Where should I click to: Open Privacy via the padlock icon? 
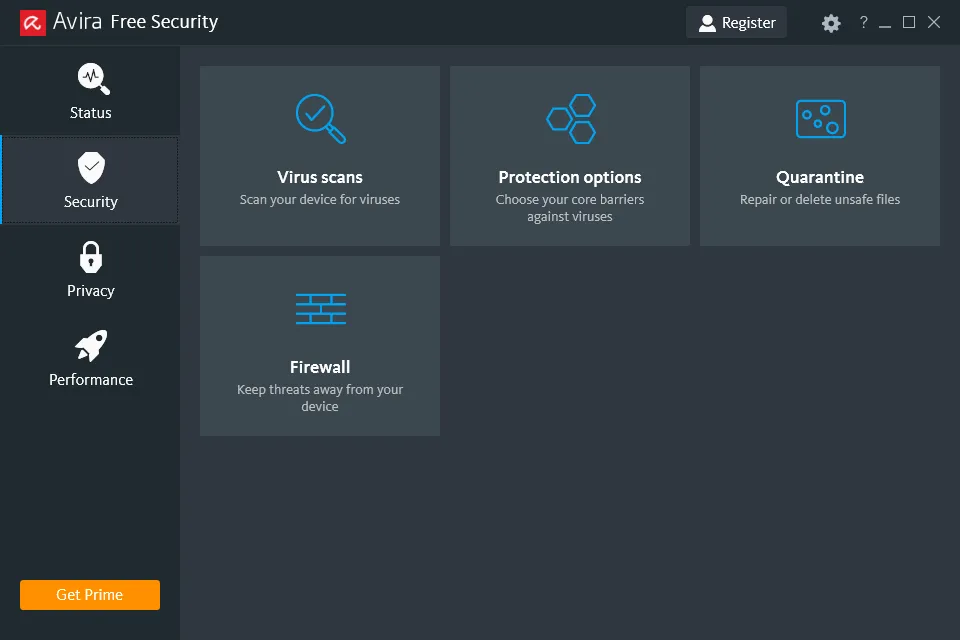[91, 256]
